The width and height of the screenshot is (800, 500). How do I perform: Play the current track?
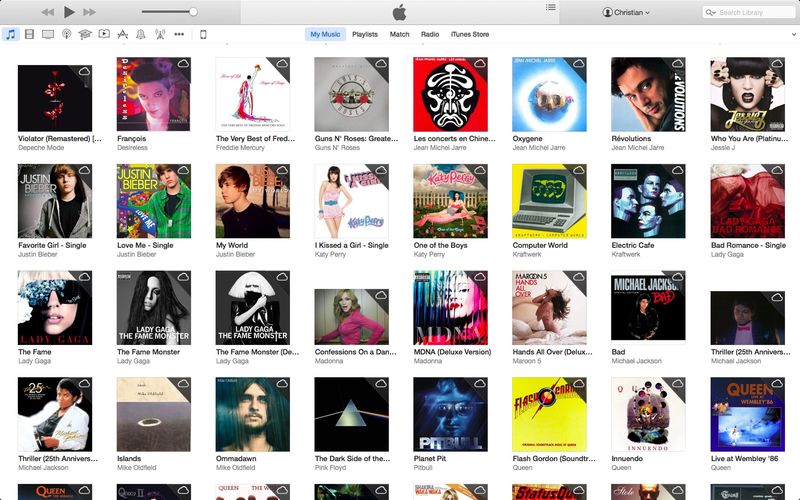tap(69, 12)
